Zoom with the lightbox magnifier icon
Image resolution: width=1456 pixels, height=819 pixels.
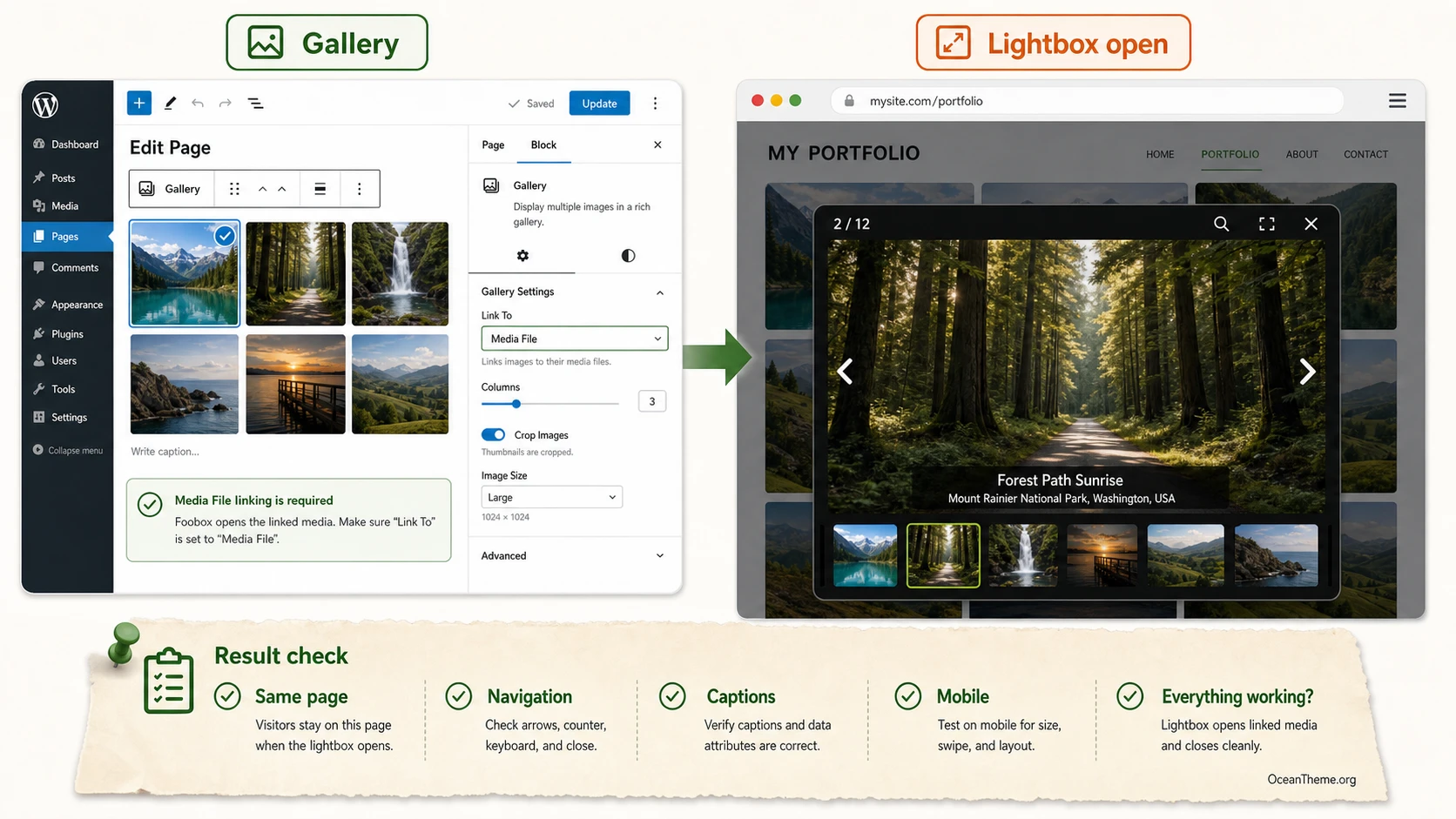1222,224
